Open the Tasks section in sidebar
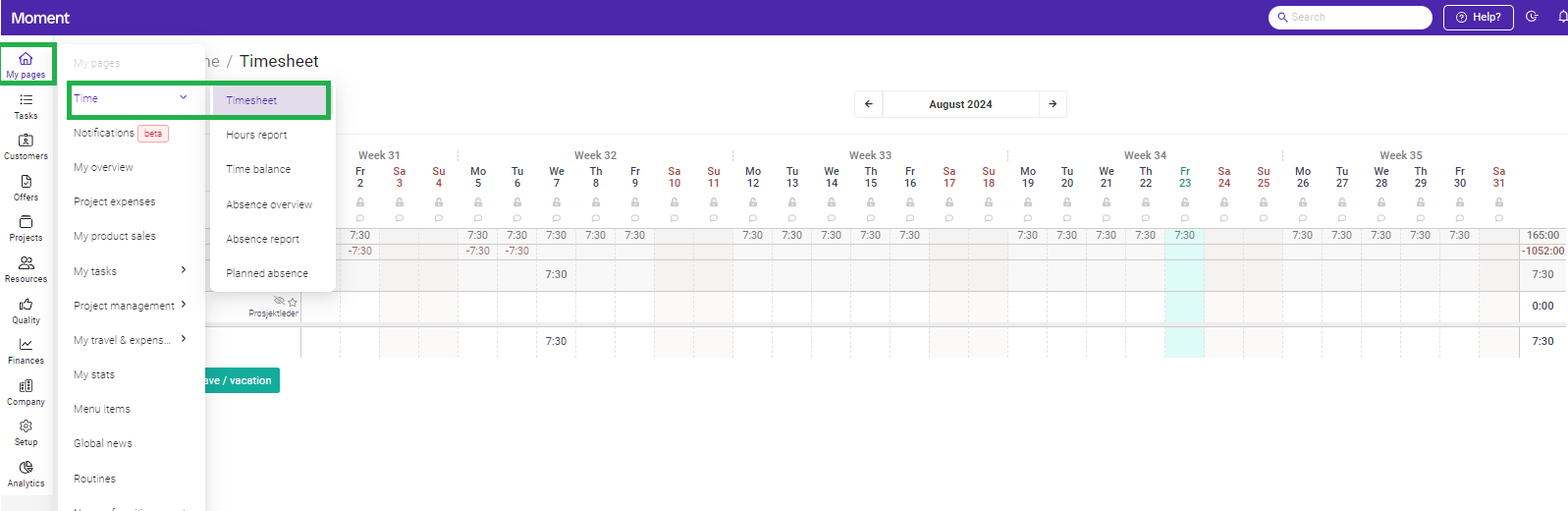This screenshot has width=1568, height=511. pos(26,106)
